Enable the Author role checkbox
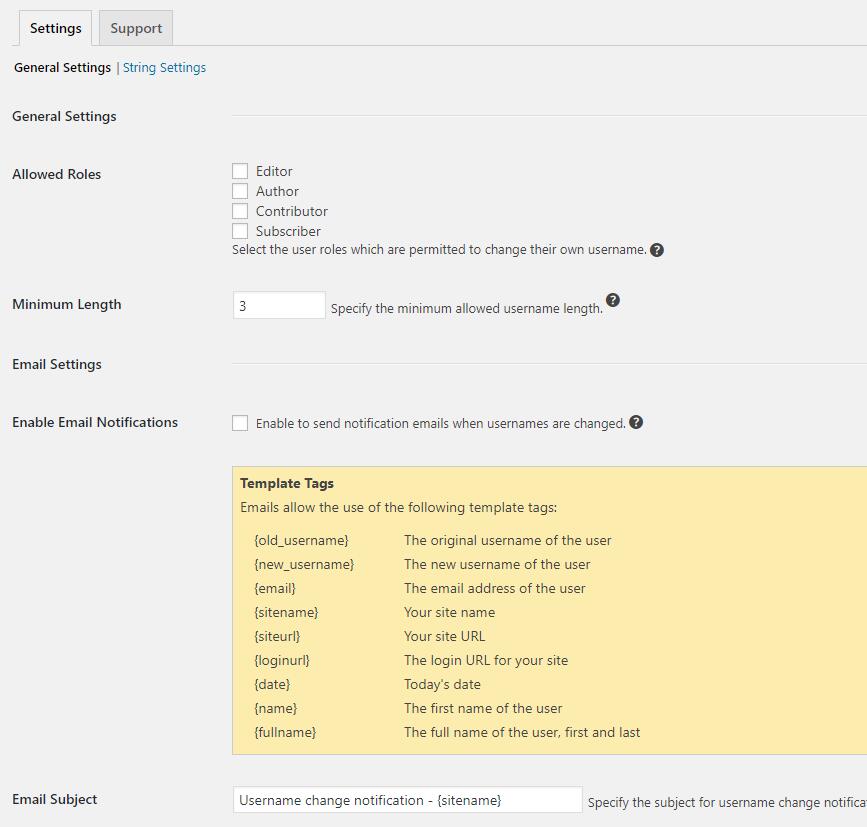The image size is (867, 827). (x=240, y=191)
